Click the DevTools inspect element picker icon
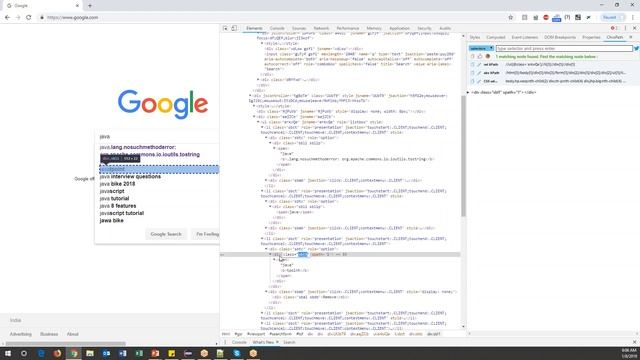 click(x=225, y=28)
